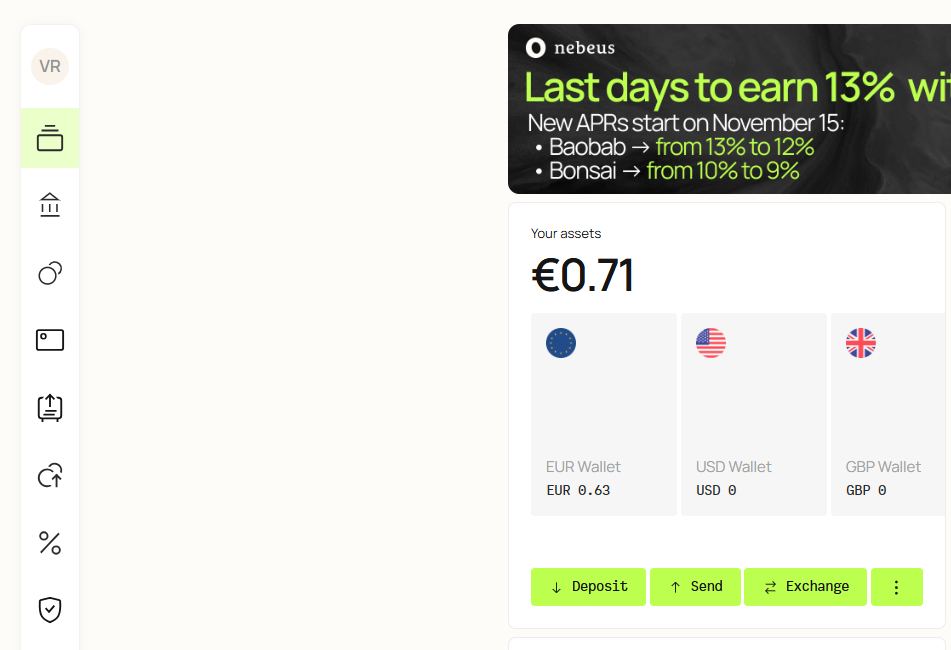Click the United States flag icon
This screenshot has width=951, height=650.
(x=711, y=343)
